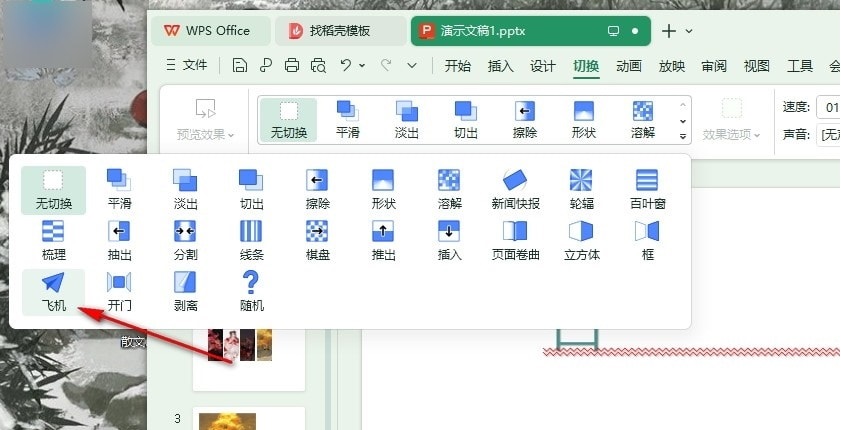Apply the 开门 door transition
This screenshot has height=430, width=841.
point(119,291)
